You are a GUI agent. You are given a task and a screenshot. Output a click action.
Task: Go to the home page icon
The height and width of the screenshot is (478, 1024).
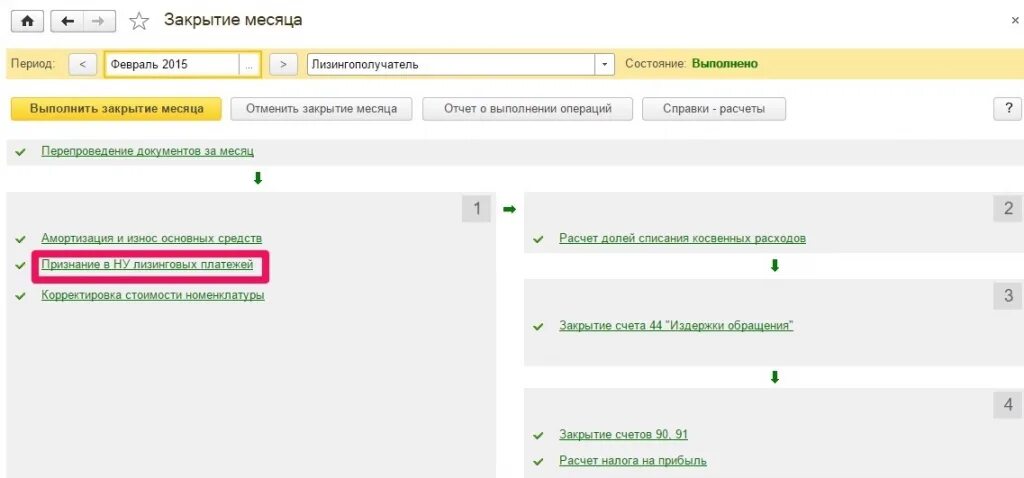click(27, 21)
